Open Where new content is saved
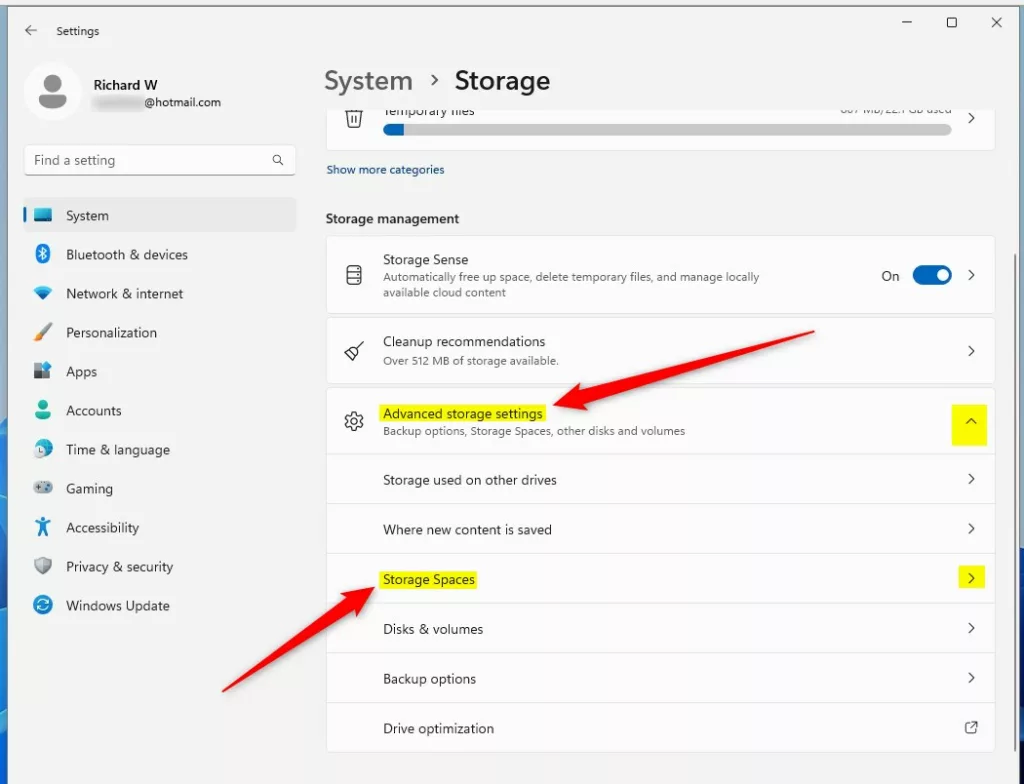Screen dimensions: 1024x784 pos(660,529)
